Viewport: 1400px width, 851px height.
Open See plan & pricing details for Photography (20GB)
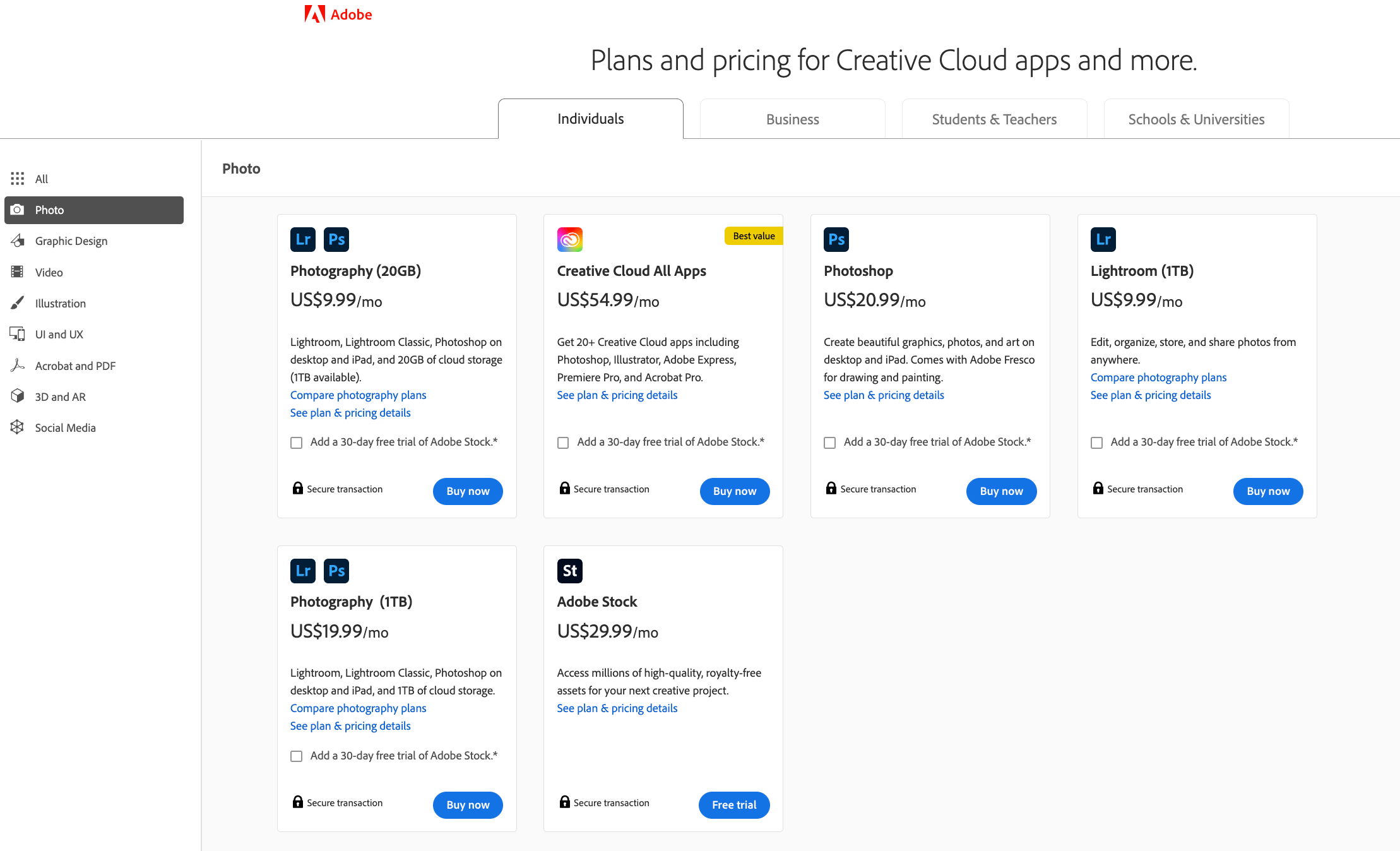350,413
